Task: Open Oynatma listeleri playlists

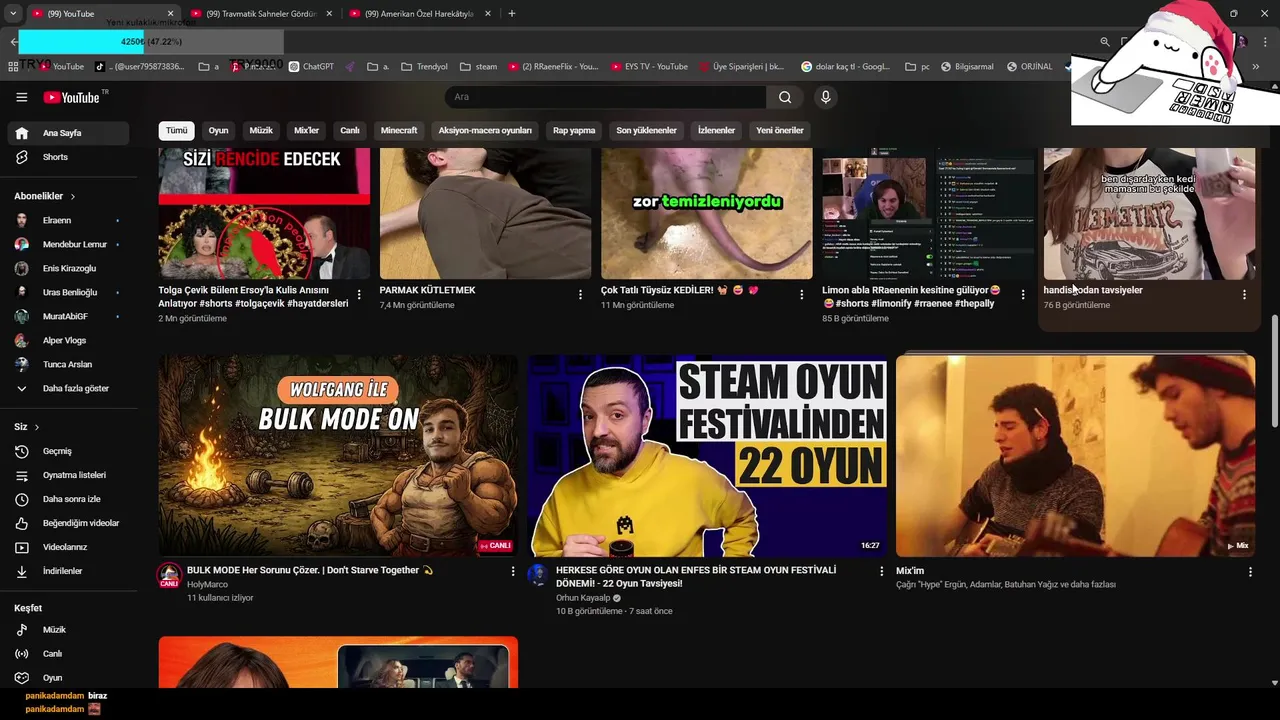Action: pyautogui.click(x=68, y=475)
